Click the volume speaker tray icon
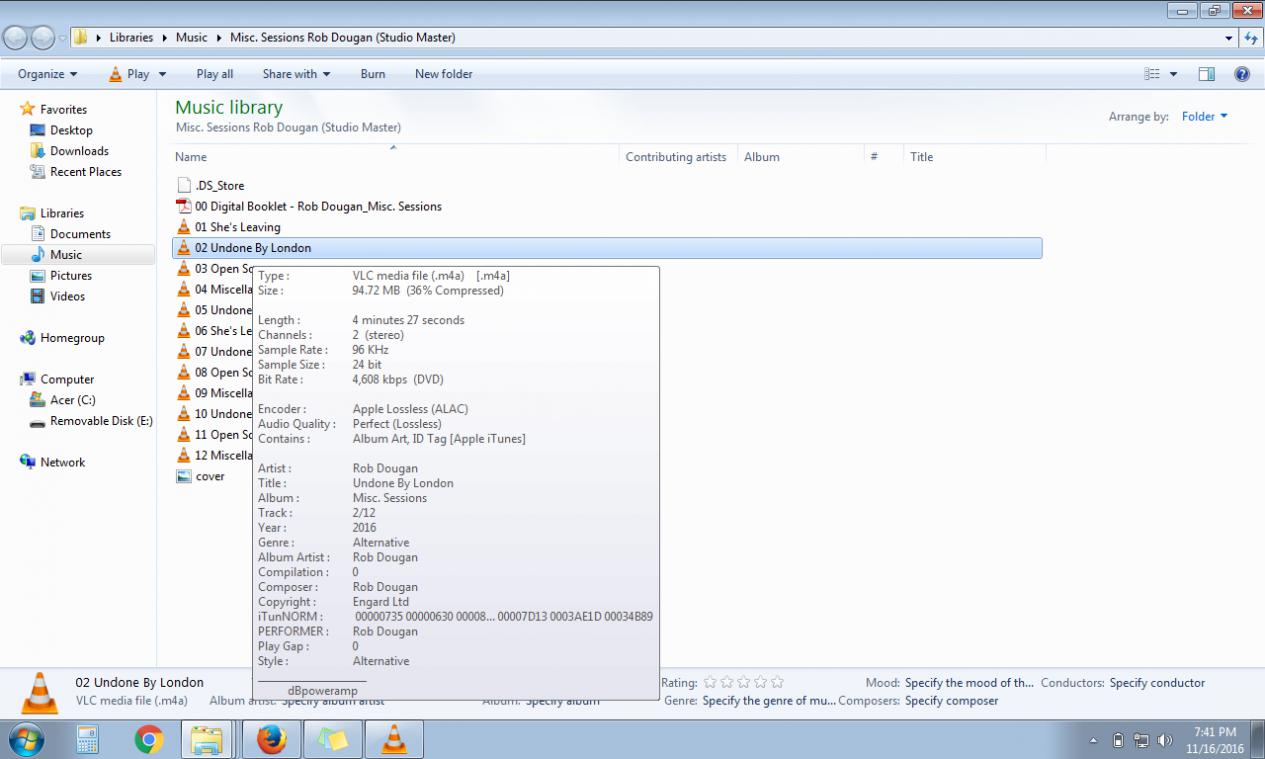This screenshot has width=1265, height=759. coord(1164,740)
